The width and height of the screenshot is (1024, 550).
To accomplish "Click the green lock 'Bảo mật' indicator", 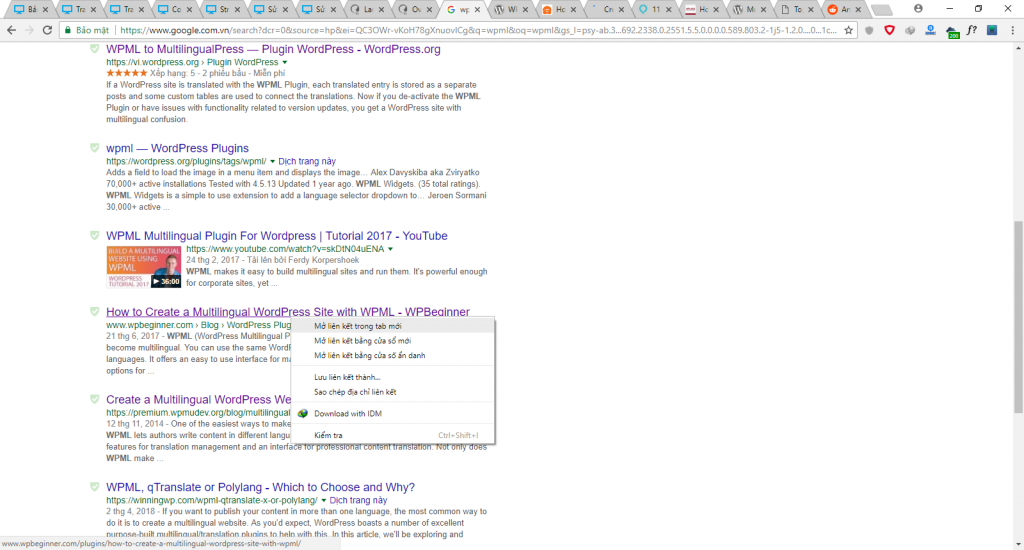I will pyautogui.click(x=86, y=30).
